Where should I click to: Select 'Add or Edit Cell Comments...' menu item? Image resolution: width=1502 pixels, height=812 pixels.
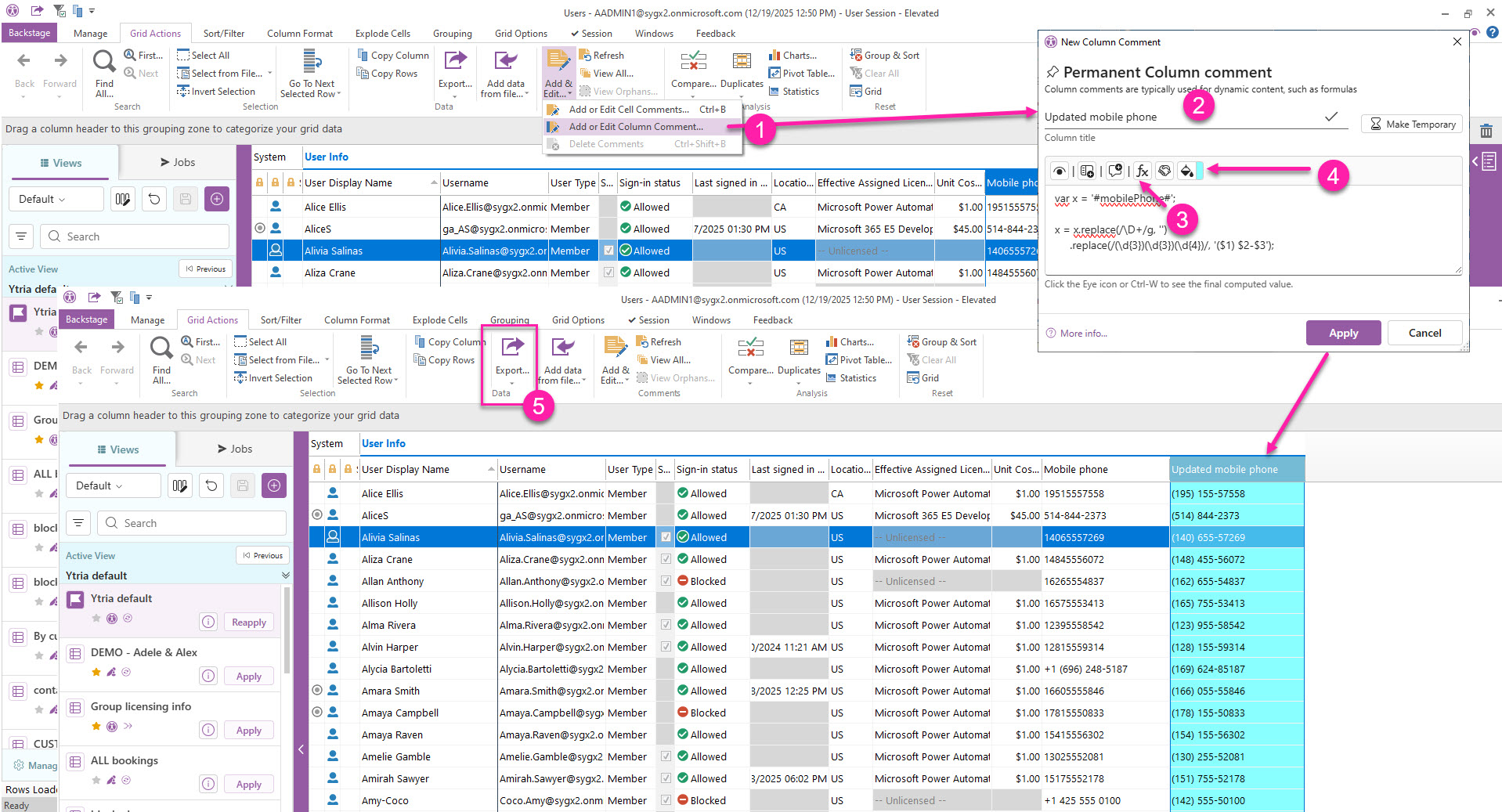coord(628,110)
